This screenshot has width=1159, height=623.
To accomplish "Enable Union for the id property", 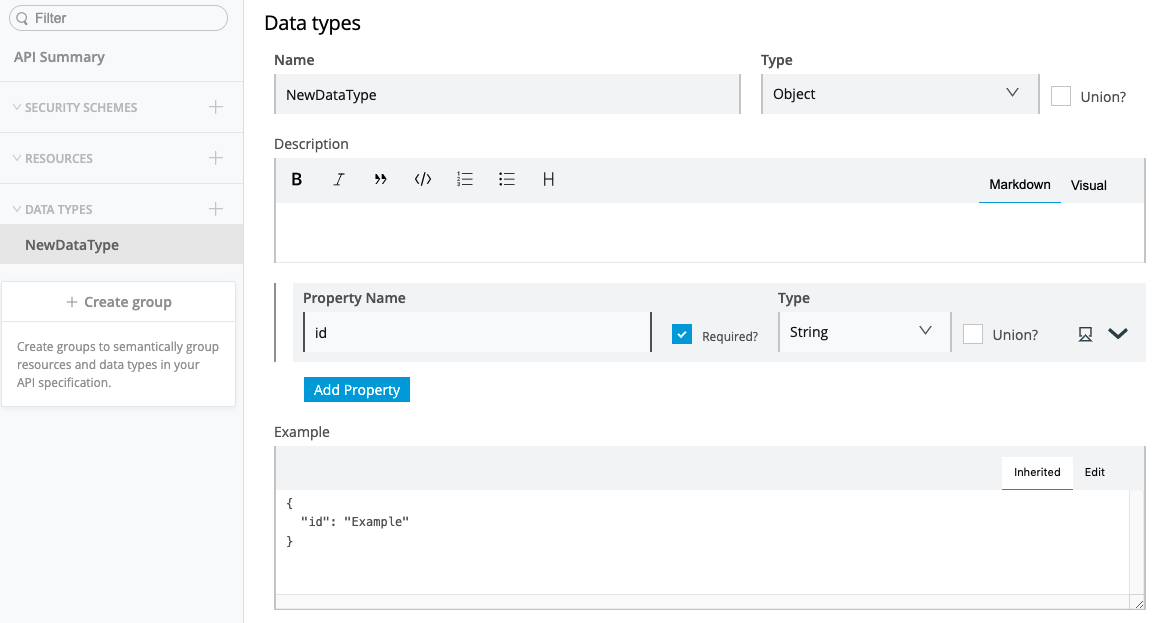I will [x=973, y=335].
